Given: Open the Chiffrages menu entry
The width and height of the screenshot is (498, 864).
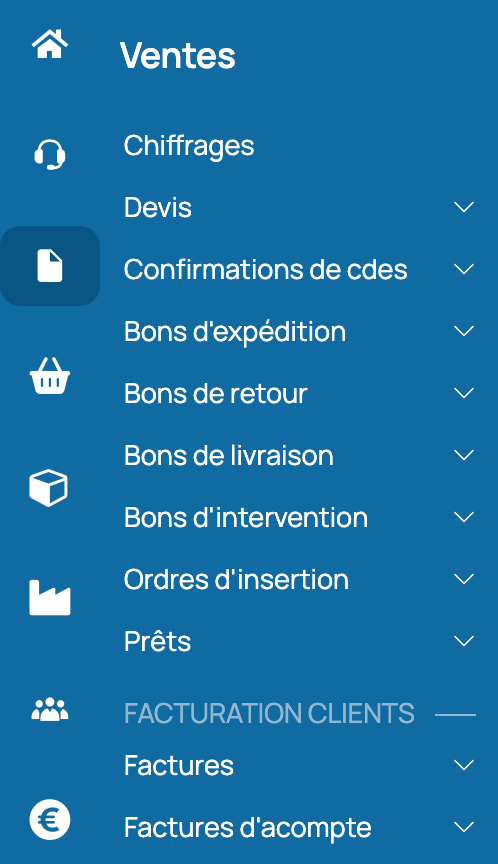Looking at the screenshot, I should click(189, 147).
